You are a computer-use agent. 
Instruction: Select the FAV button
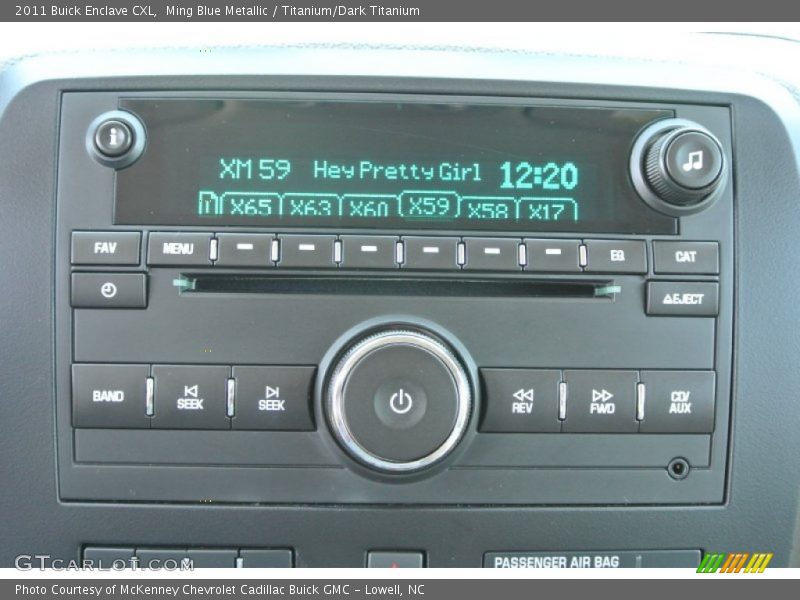[106, 248]
